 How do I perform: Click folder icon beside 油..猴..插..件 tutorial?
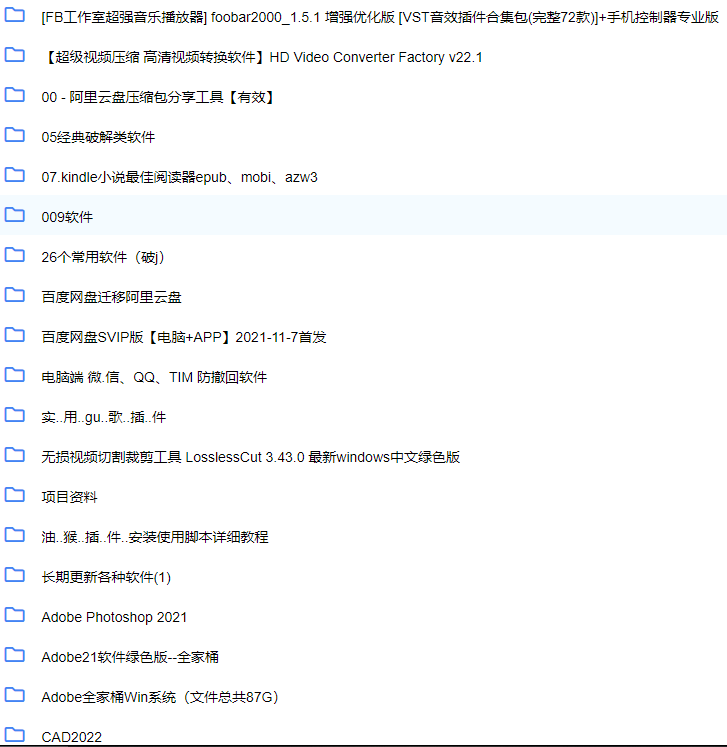[x=14, y=535]
